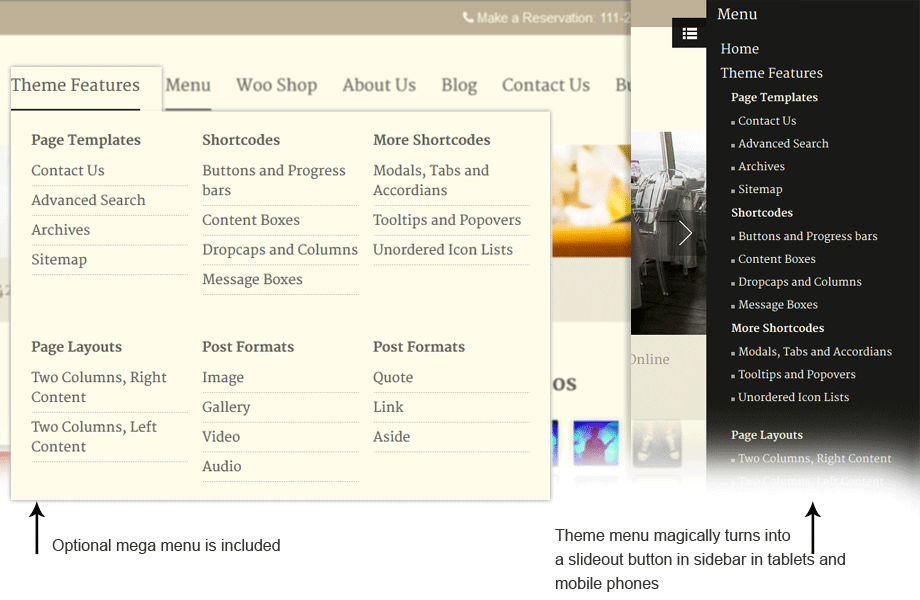Select Advanced Search in dark sidebar
The height and width of the screenshot is (600, 920).
tap(783, 144)
